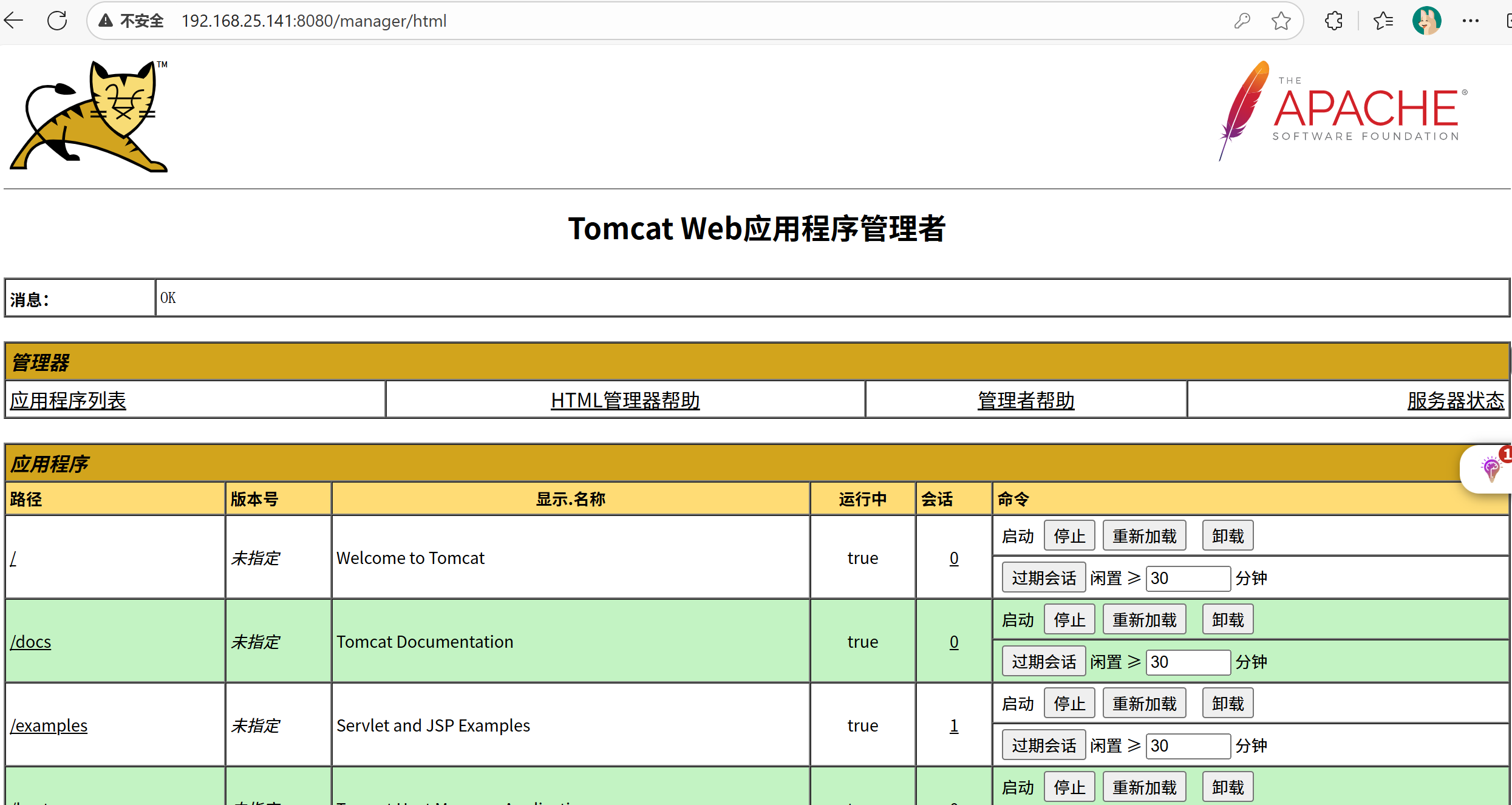Open favorites list icon
The image size is (1512, 805).
point(1383,21)
